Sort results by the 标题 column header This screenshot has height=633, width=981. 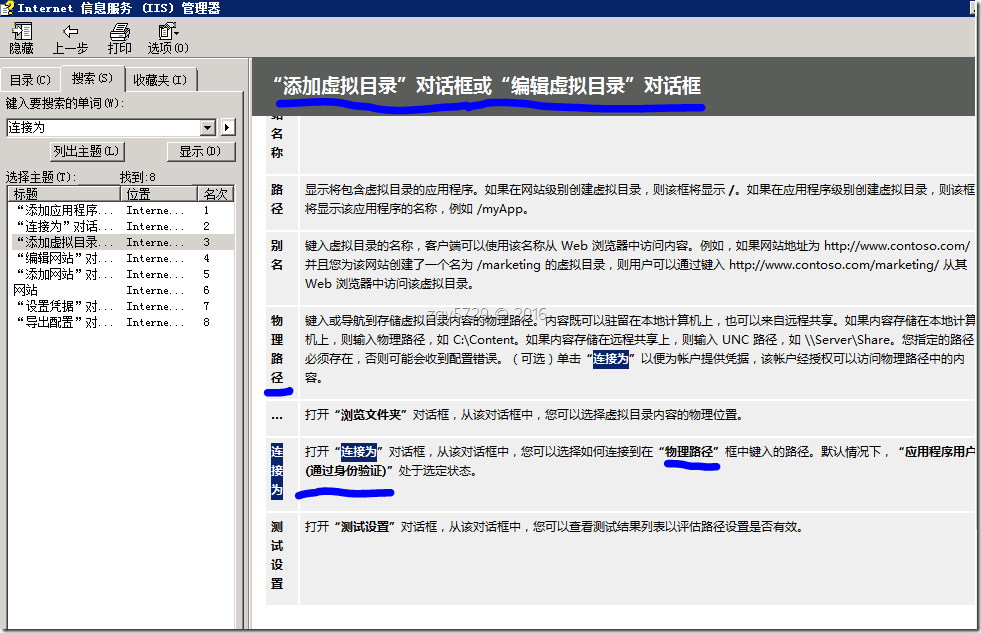[64, 194]
